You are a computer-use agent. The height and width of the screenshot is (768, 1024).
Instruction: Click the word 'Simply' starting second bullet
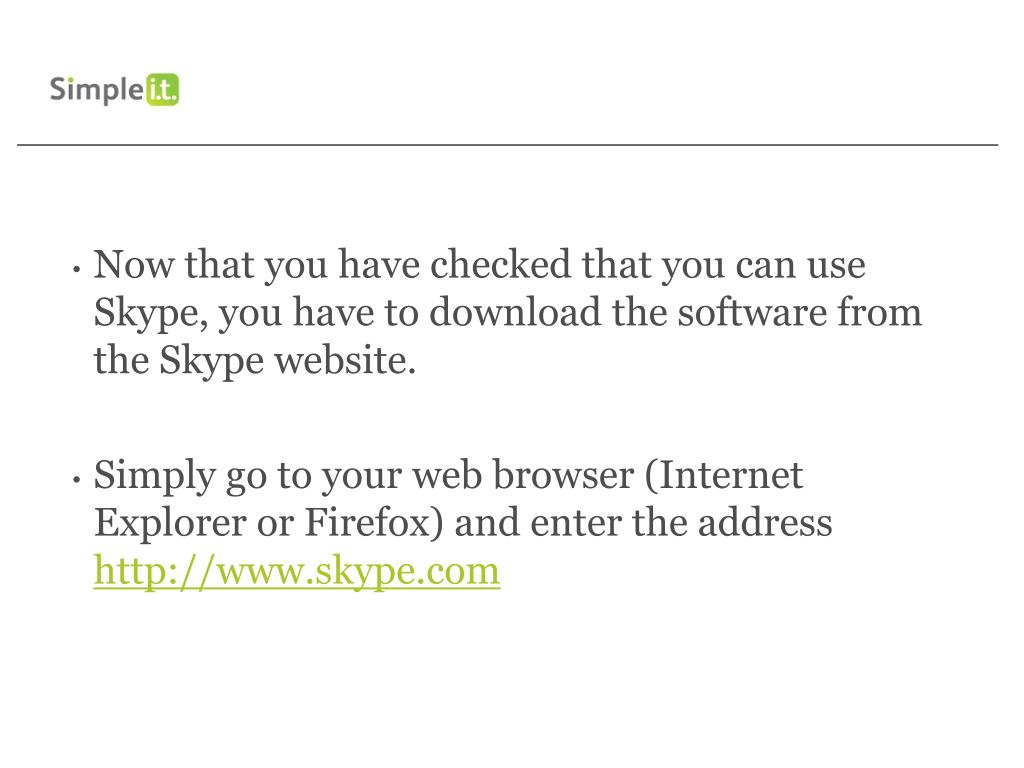pyautogui.click(x=155, y=477)
